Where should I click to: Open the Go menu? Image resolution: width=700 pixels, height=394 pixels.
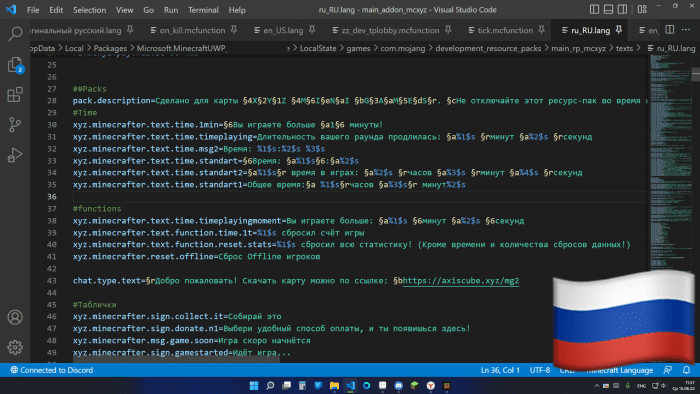click(x=149, y=10)
